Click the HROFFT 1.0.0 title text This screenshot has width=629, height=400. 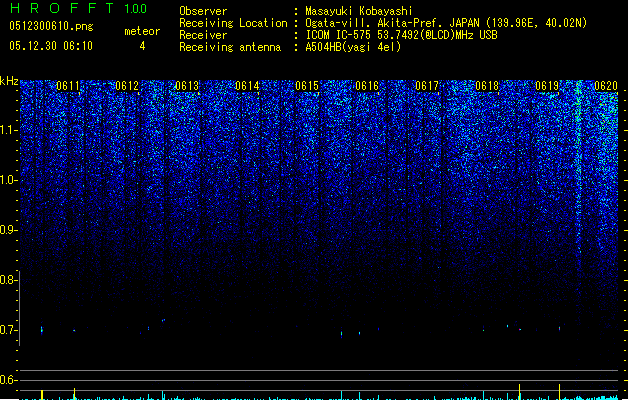coord(78,8)
